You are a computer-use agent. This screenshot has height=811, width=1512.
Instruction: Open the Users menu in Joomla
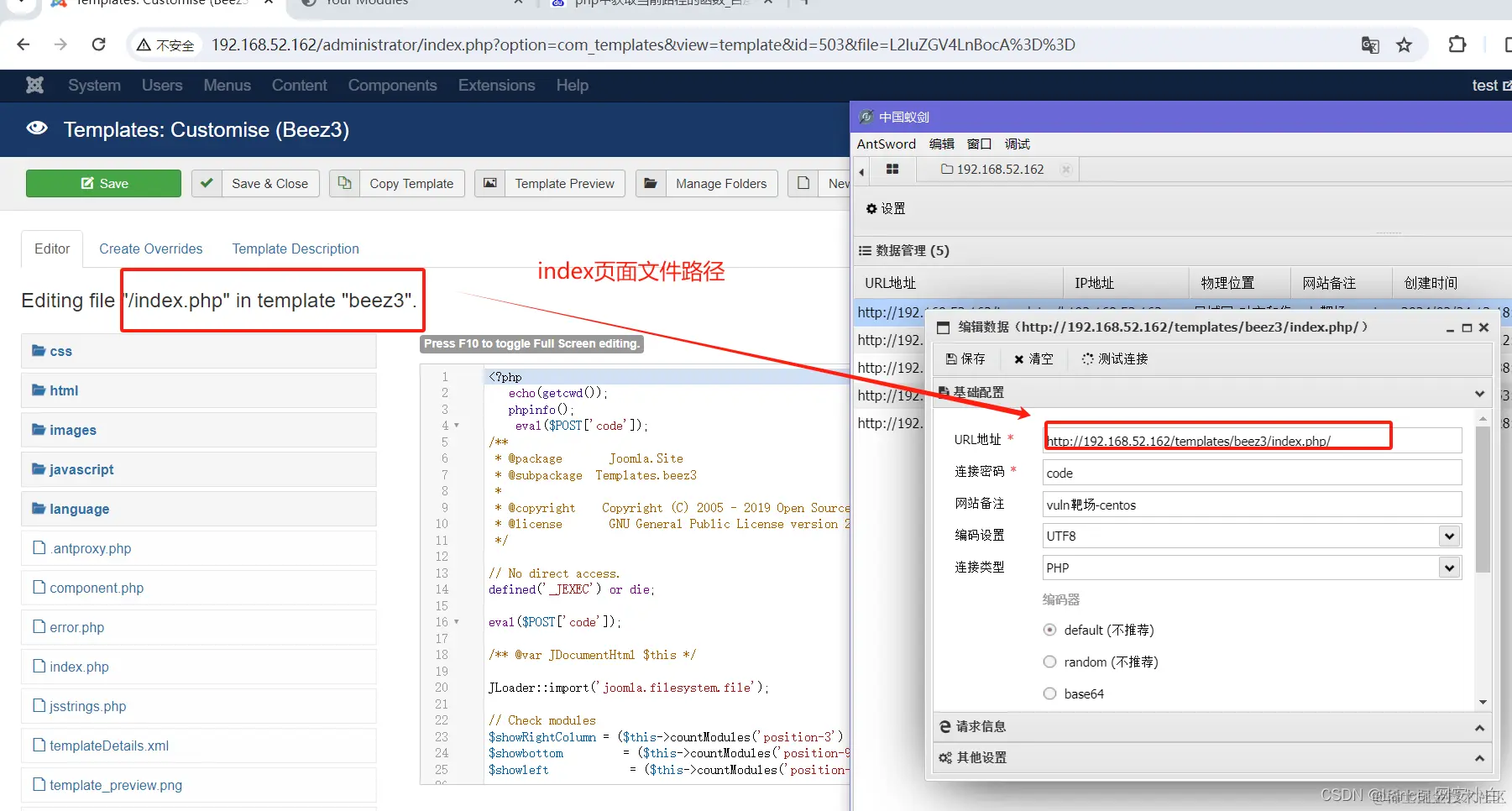click(162, 86)
